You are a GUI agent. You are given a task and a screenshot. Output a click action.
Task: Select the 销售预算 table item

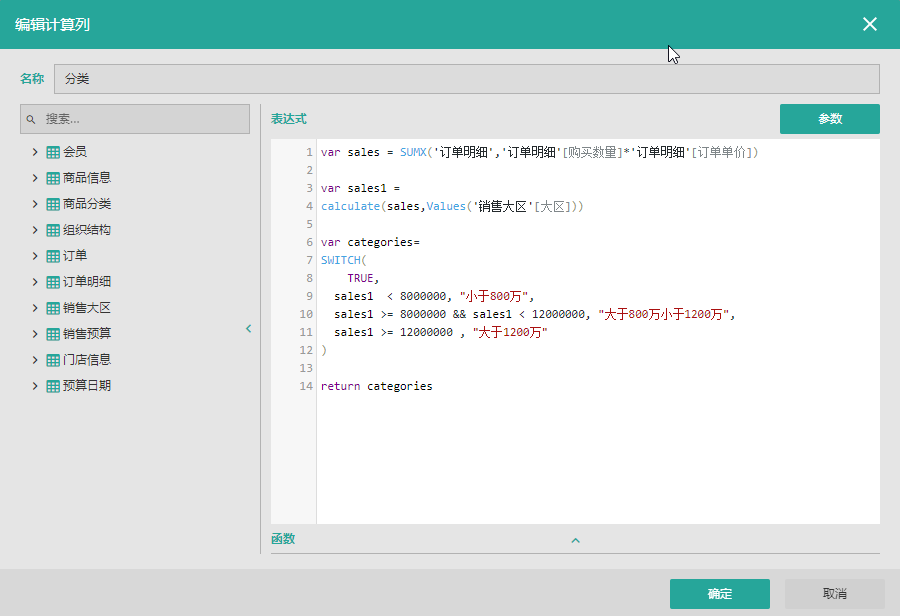point(87,334)
